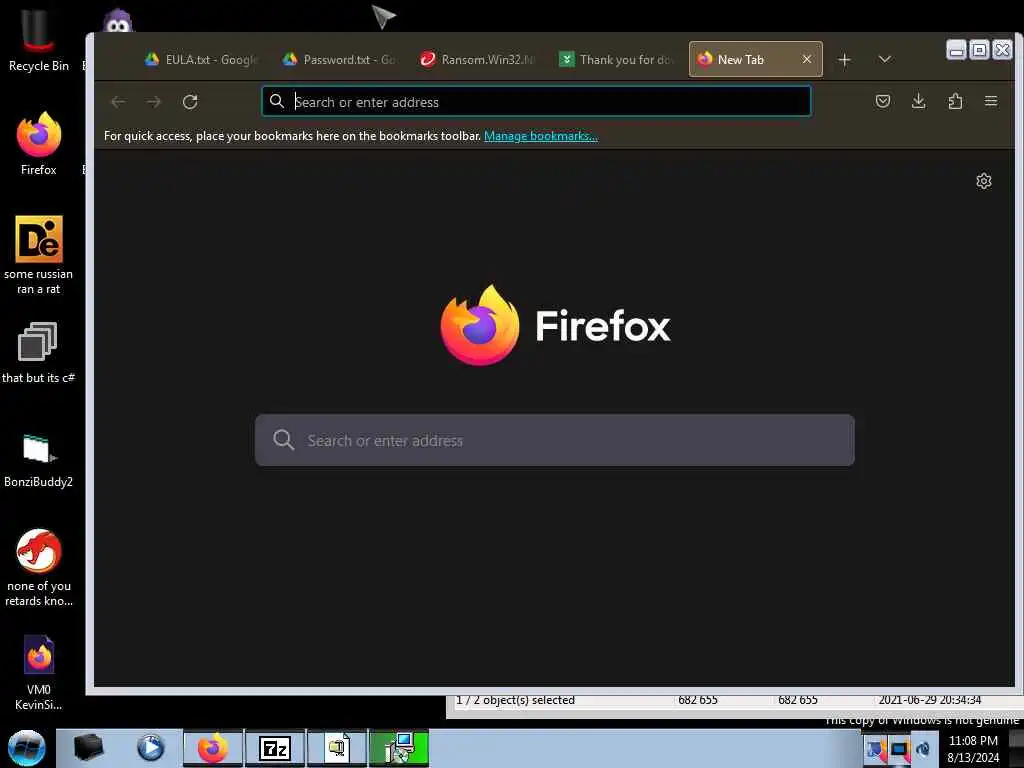Image resolution: width=1024 pixels, height=768 pixels.
Task: Minimize the Firefox window
Action: point(956,50)
